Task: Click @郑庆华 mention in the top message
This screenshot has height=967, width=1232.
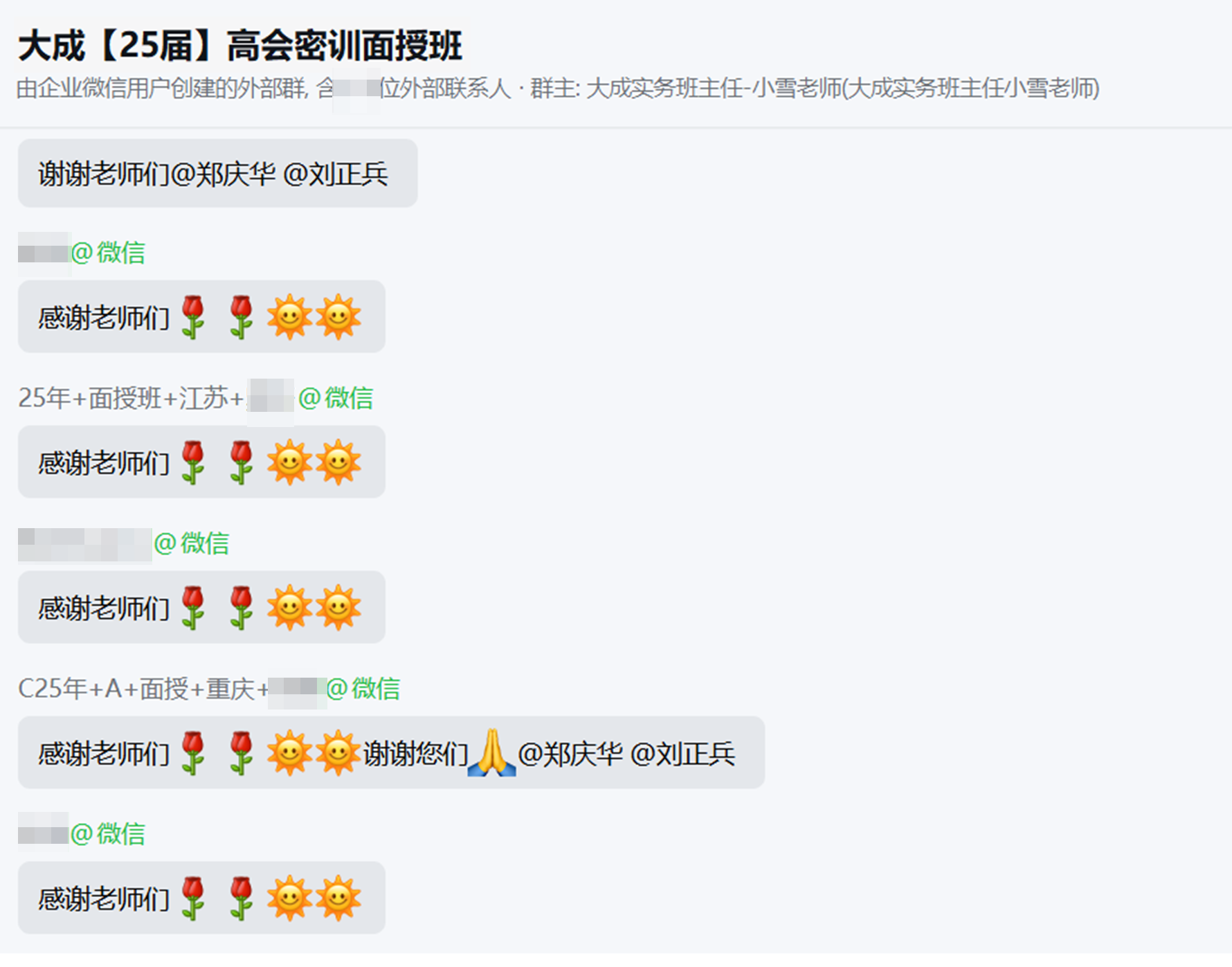Action: point(223,174)
